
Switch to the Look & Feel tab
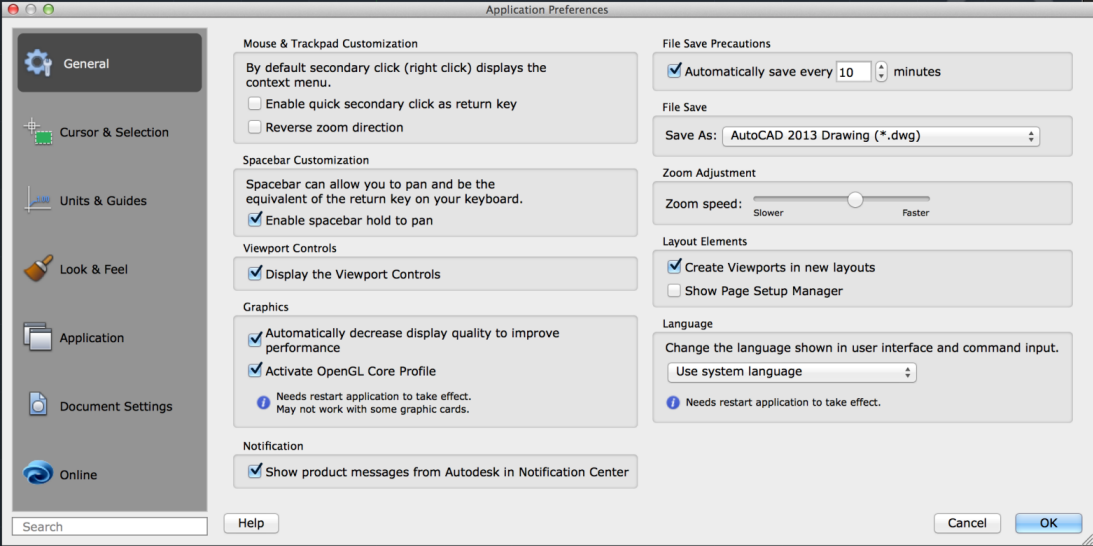pos(94,269)
